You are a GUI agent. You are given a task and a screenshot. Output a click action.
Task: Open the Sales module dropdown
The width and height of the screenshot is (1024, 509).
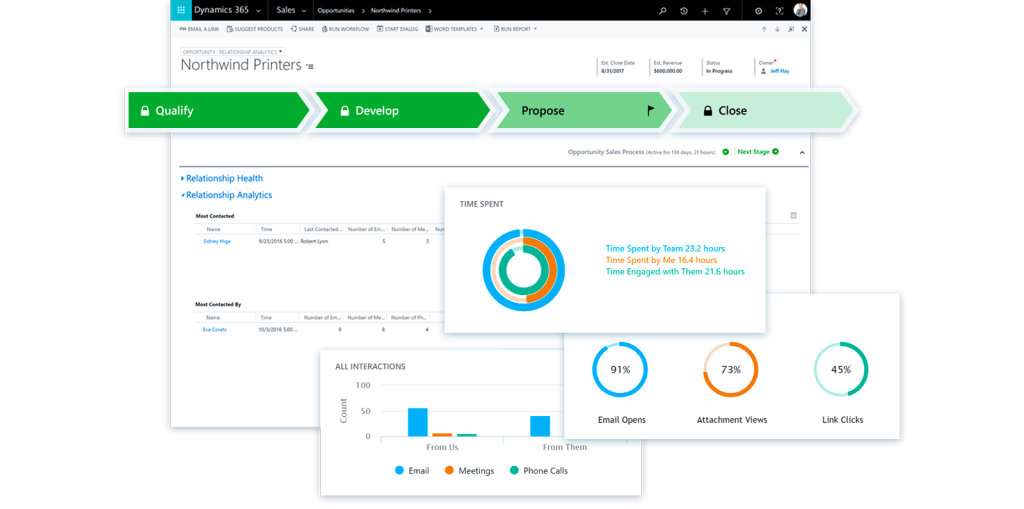(x=291, y=10)
